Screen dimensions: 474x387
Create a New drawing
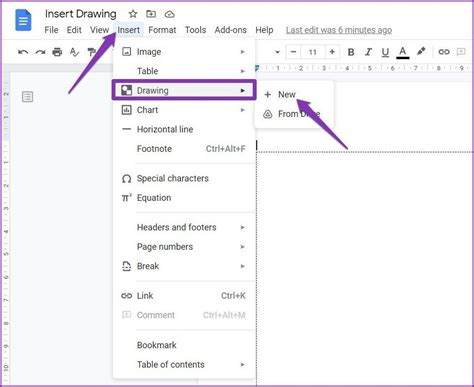[x=294, y=95]
